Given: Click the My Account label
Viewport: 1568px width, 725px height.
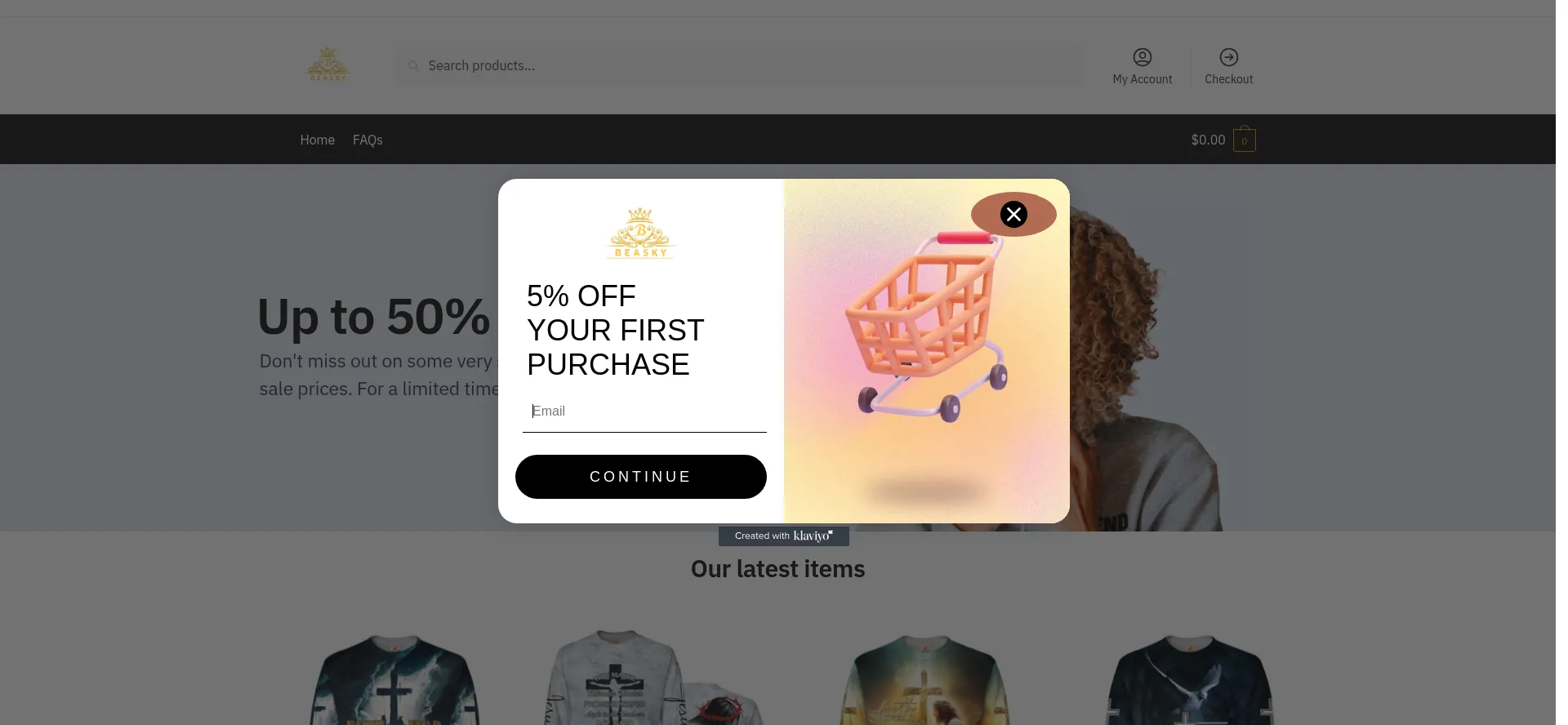Looking at the screenshot, I should (x=1142, y=79).
